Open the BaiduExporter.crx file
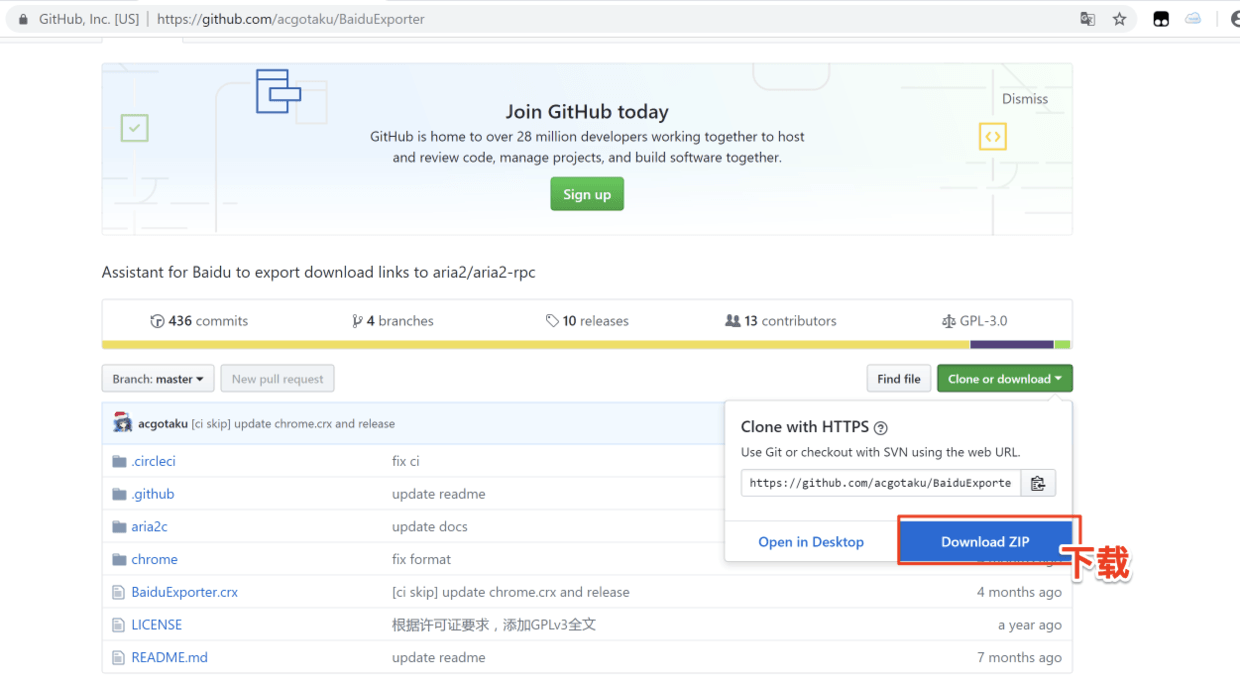Screen dimensions: 1240x683 pyautogui.click(x=185, y=592)
